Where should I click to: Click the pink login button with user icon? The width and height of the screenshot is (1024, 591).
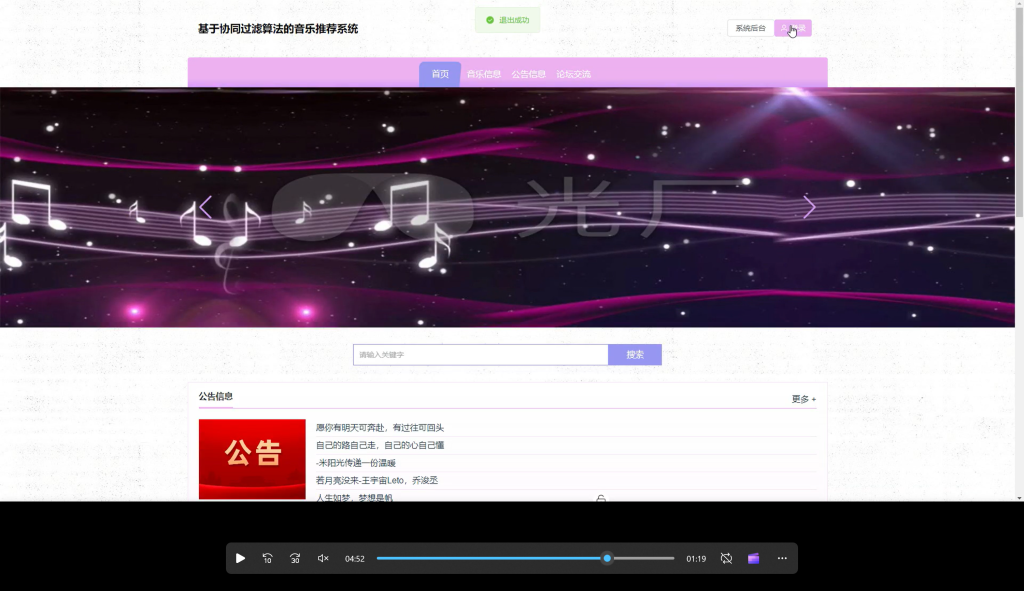click(x=793, y=28)
